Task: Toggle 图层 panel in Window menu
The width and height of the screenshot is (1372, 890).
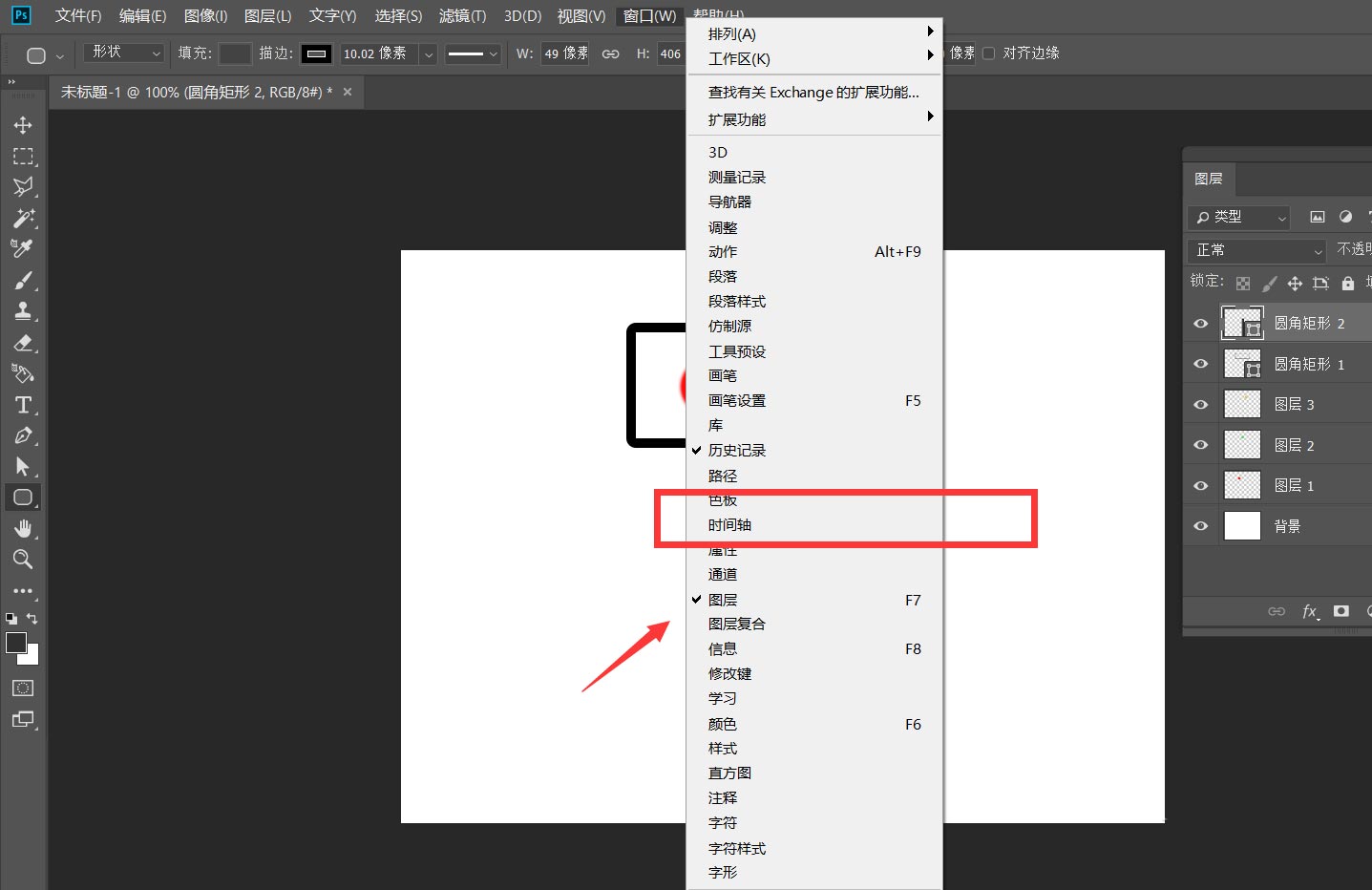Action: point(814,600)
